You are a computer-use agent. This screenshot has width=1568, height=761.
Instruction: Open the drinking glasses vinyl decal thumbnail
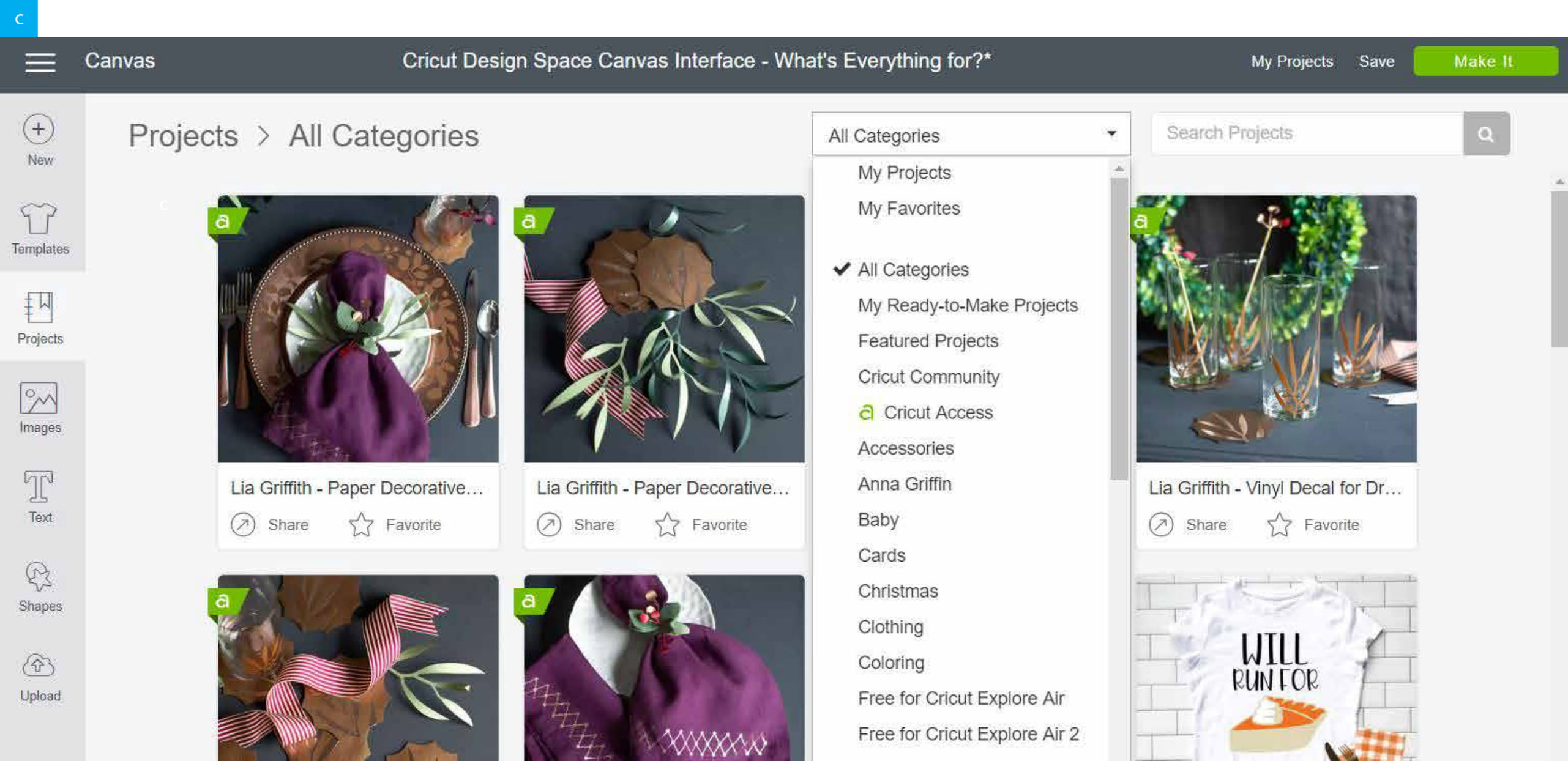point(1276,329)
